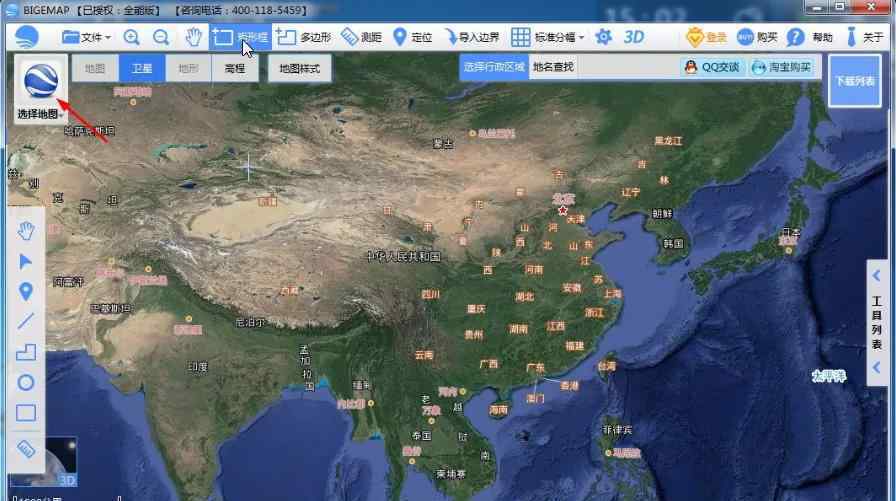896x501 pixels.
Task: Select the placemark pin tool in left sidebar
Action: tap(26, 292)
